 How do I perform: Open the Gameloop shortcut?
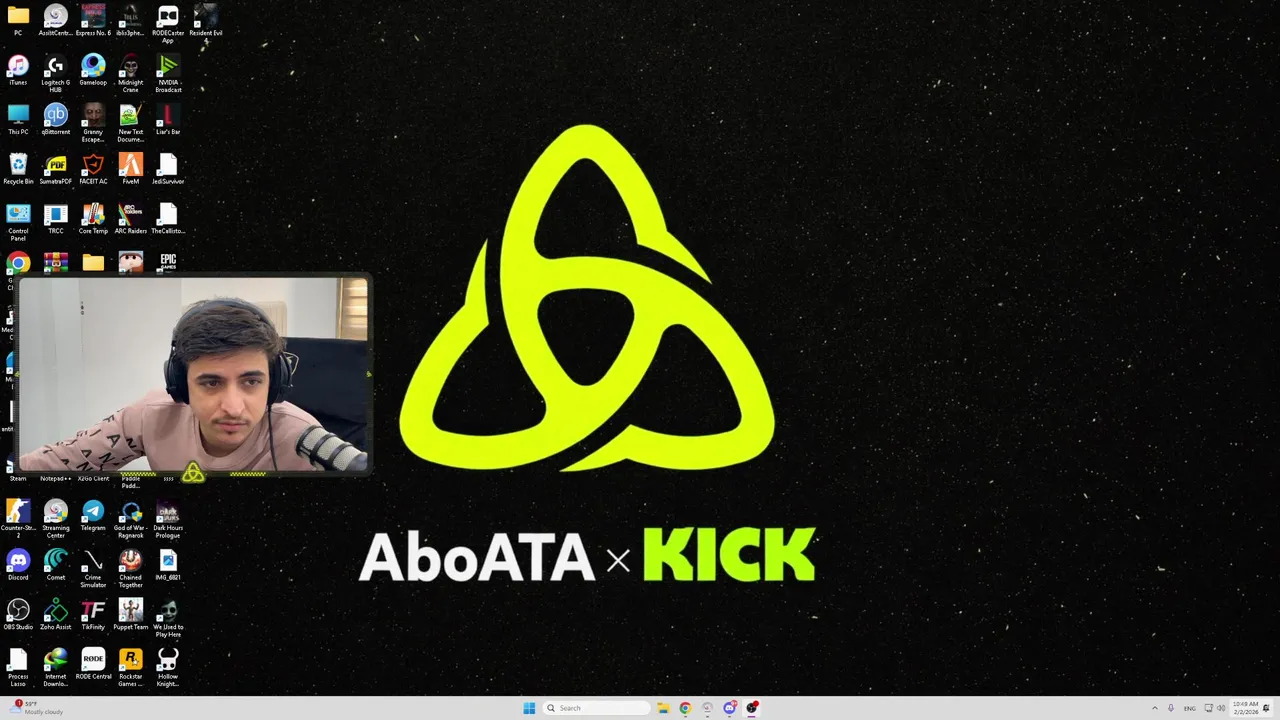tap(93, 70)
